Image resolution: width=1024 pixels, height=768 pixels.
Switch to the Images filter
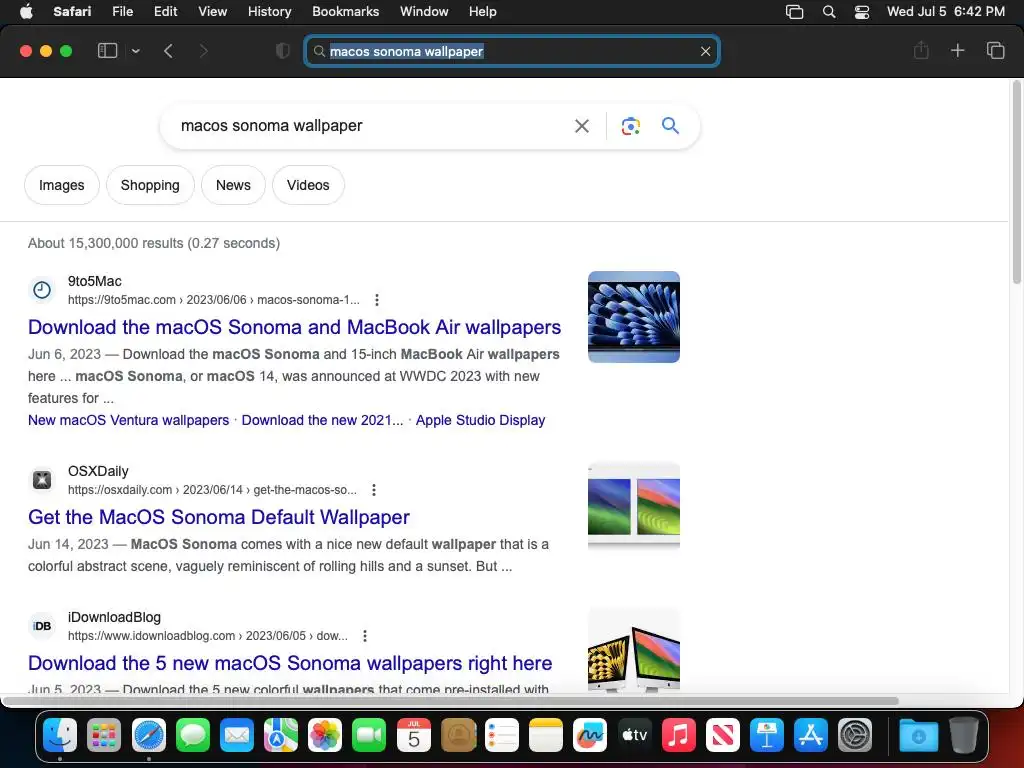coord(61,185)
